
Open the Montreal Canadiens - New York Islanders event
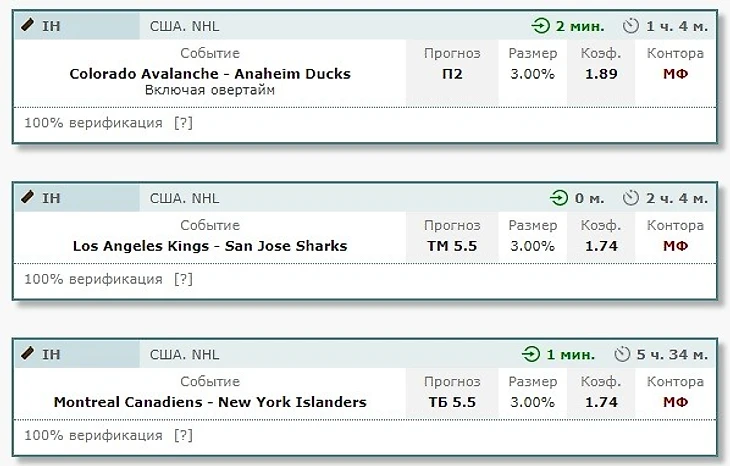pos(210,402)
